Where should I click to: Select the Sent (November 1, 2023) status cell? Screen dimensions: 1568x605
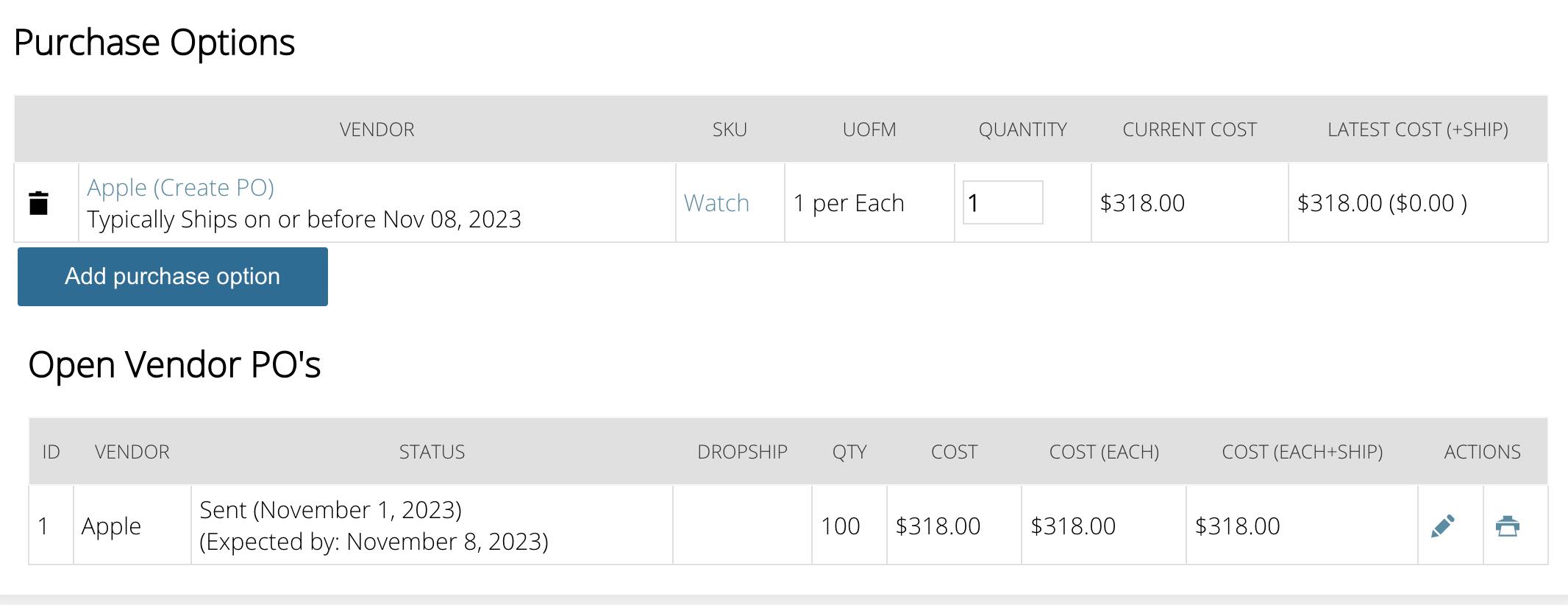tap(432, 526)
